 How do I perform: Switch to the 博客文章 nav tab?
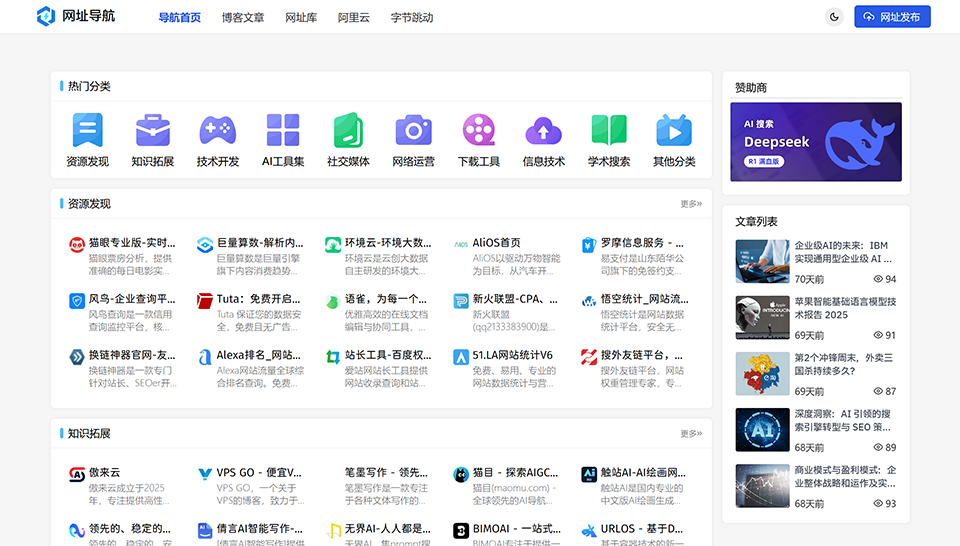click(243, 17)
